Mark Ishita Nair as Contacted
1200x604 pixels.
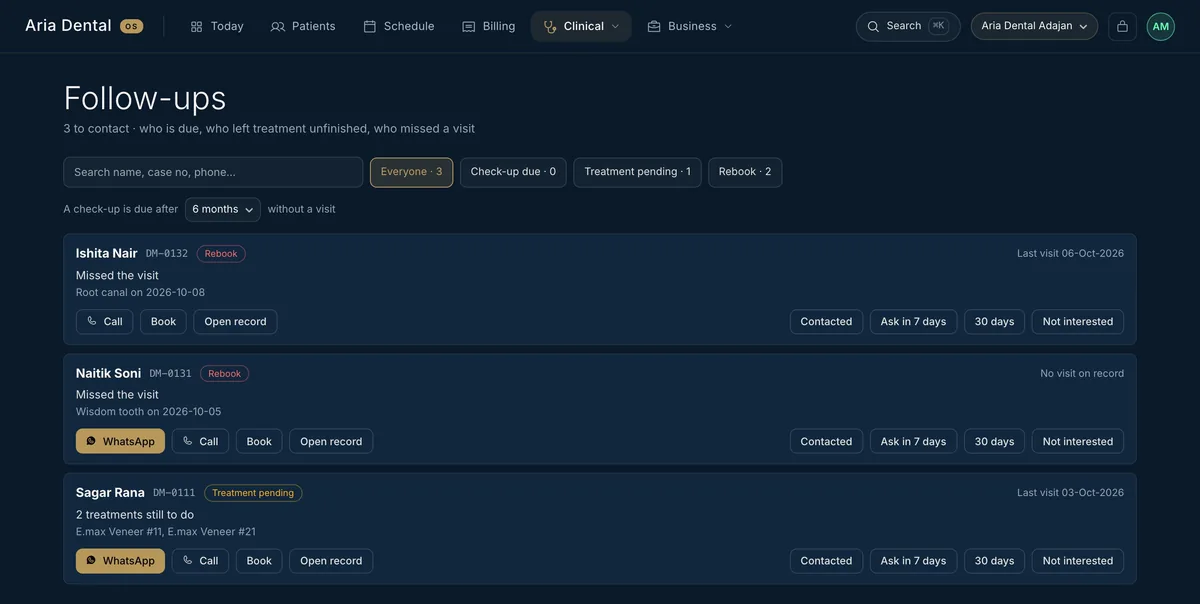tap(826, 322)
